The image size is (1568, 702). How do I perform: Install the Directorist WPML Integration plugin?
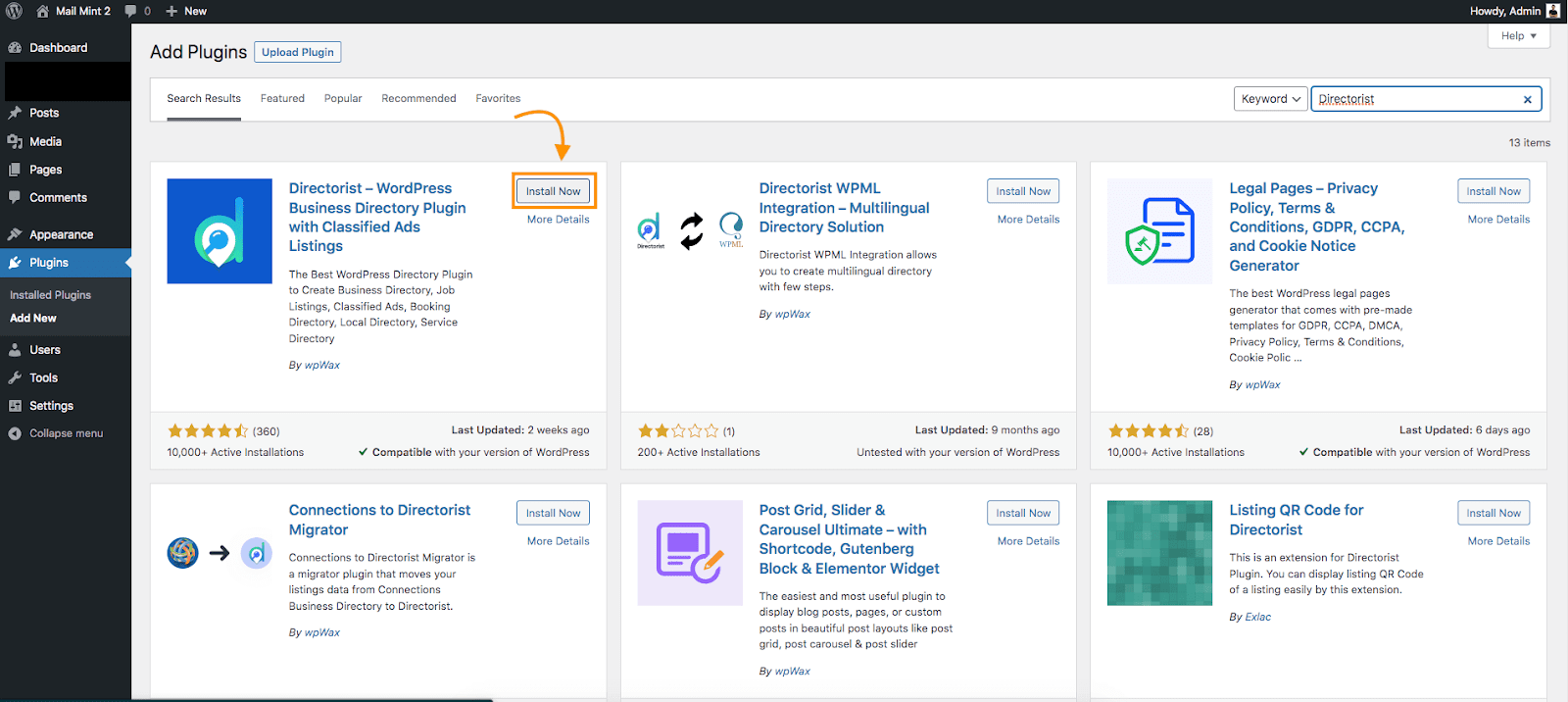coord(1023,191)
